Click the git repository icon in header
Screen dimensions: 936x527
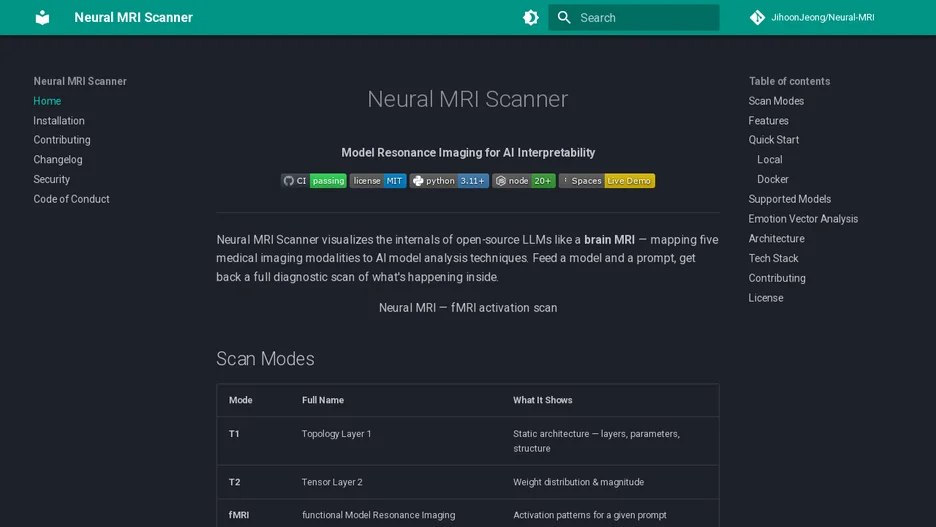pos(757,17)
